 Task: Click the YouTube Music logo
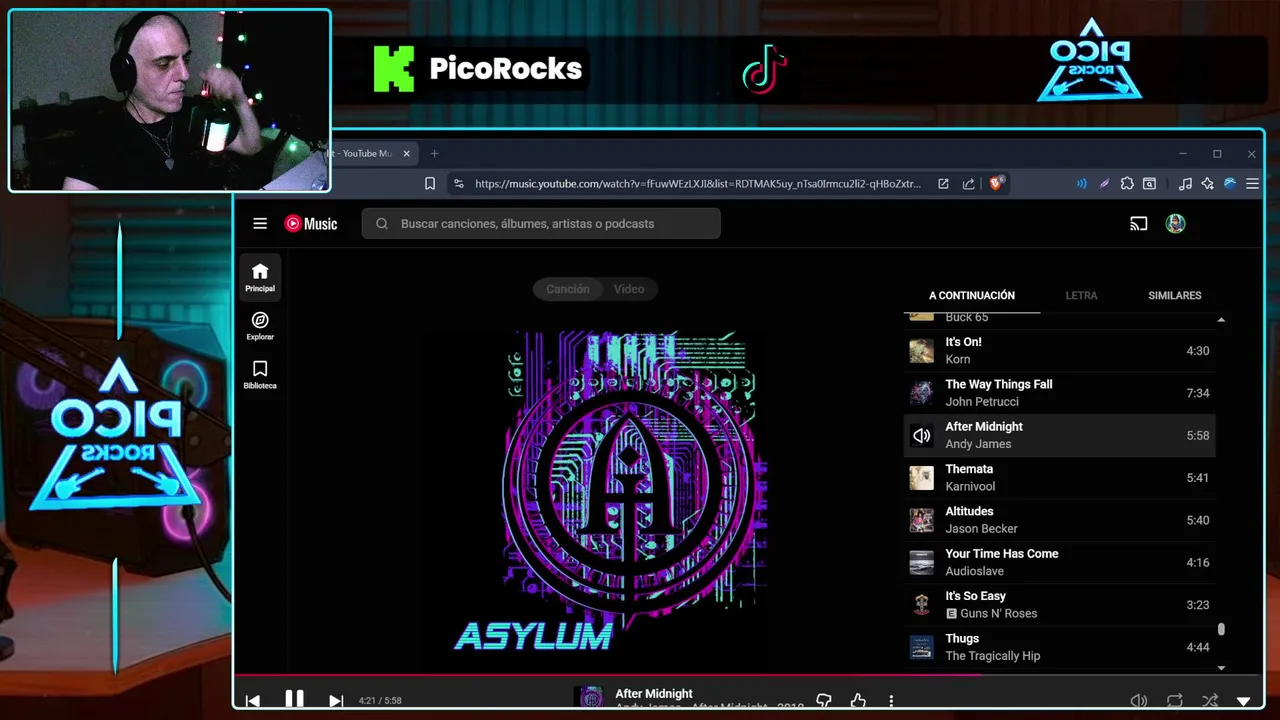click(x=311, y=224)
